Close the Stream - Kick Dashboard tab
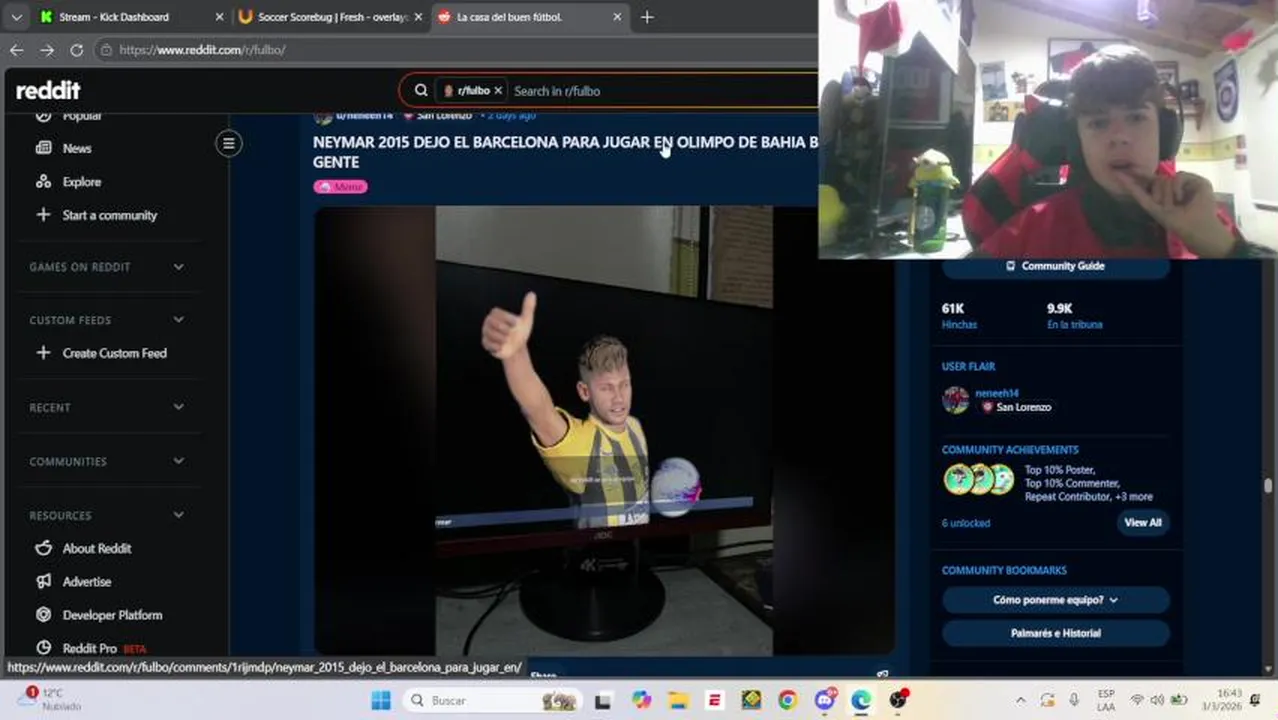The width and height of the screenshot is (1278, 720). tap(219, 17)
